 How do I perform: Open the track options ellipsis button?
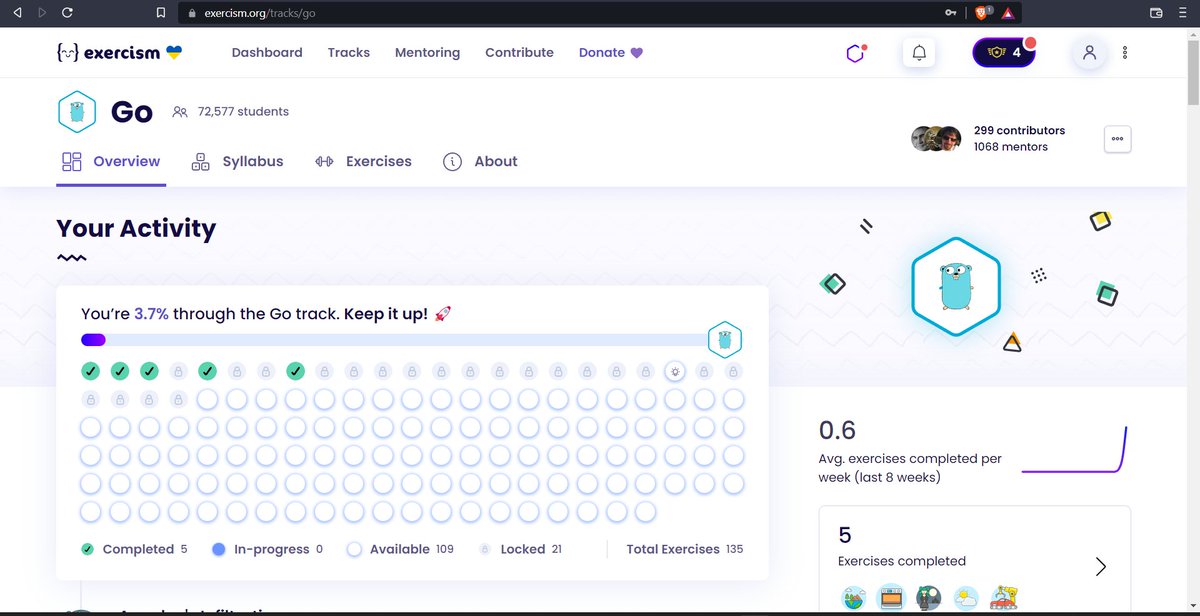pyautogui.click(x=1117, y=139)
